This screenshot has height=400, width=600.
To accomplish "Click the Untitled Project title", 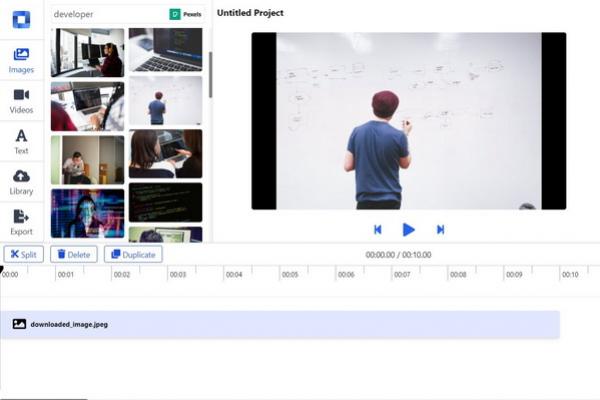I will click(x=250, y=13).
